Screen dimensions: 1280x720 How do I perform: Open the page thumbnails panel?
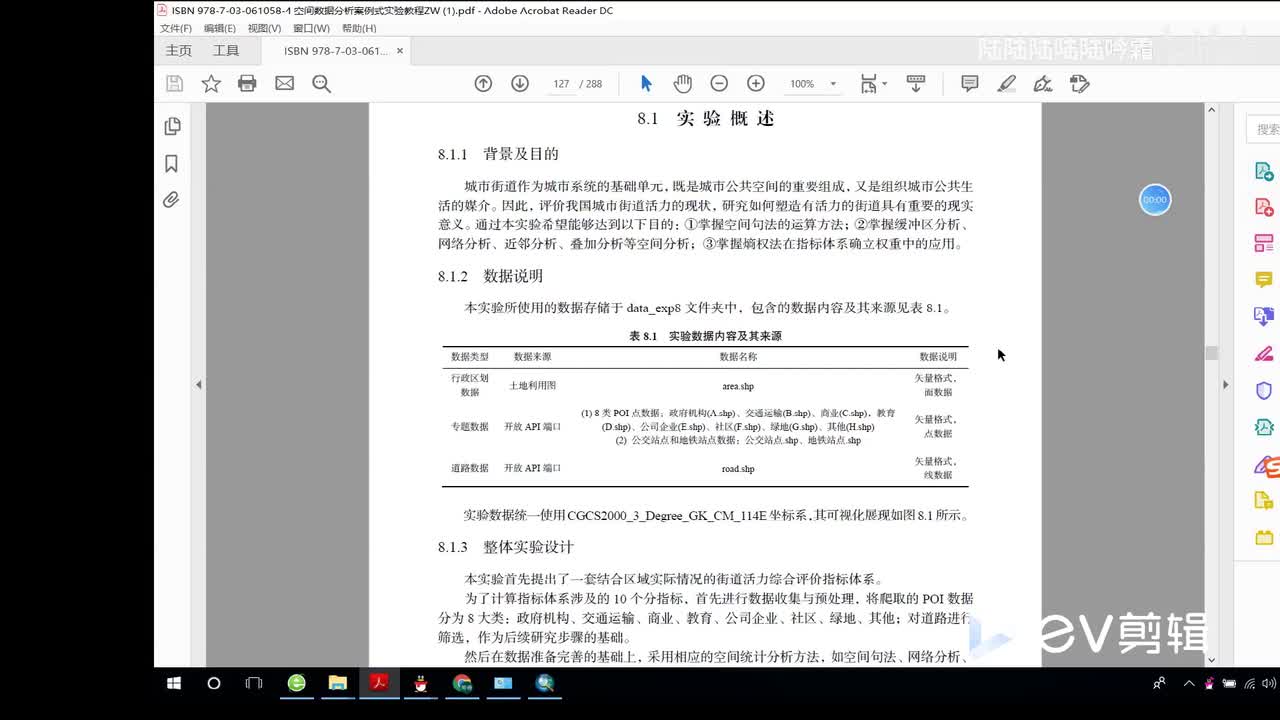(172, 126)
